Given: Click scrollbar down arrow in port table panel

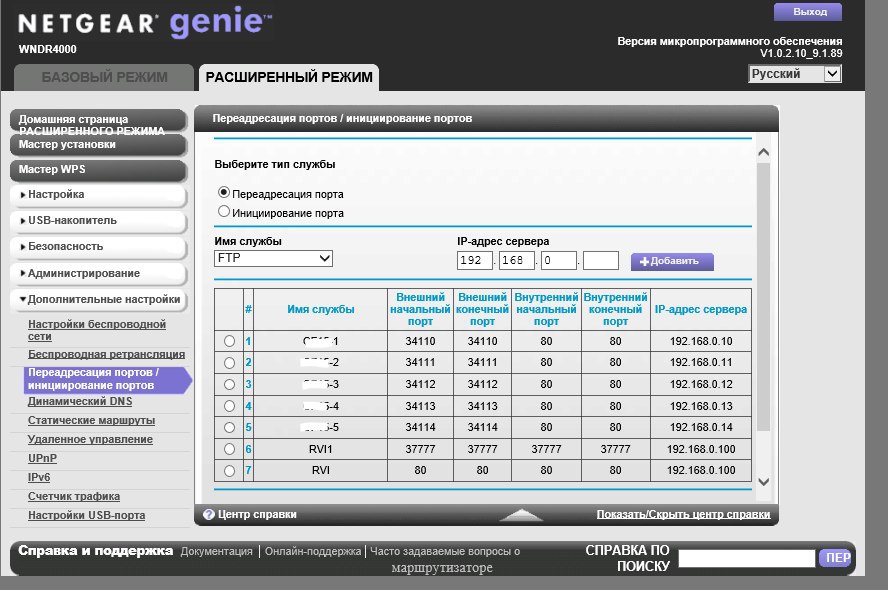Looking at the screenshot, I should [x=763, y=482].
